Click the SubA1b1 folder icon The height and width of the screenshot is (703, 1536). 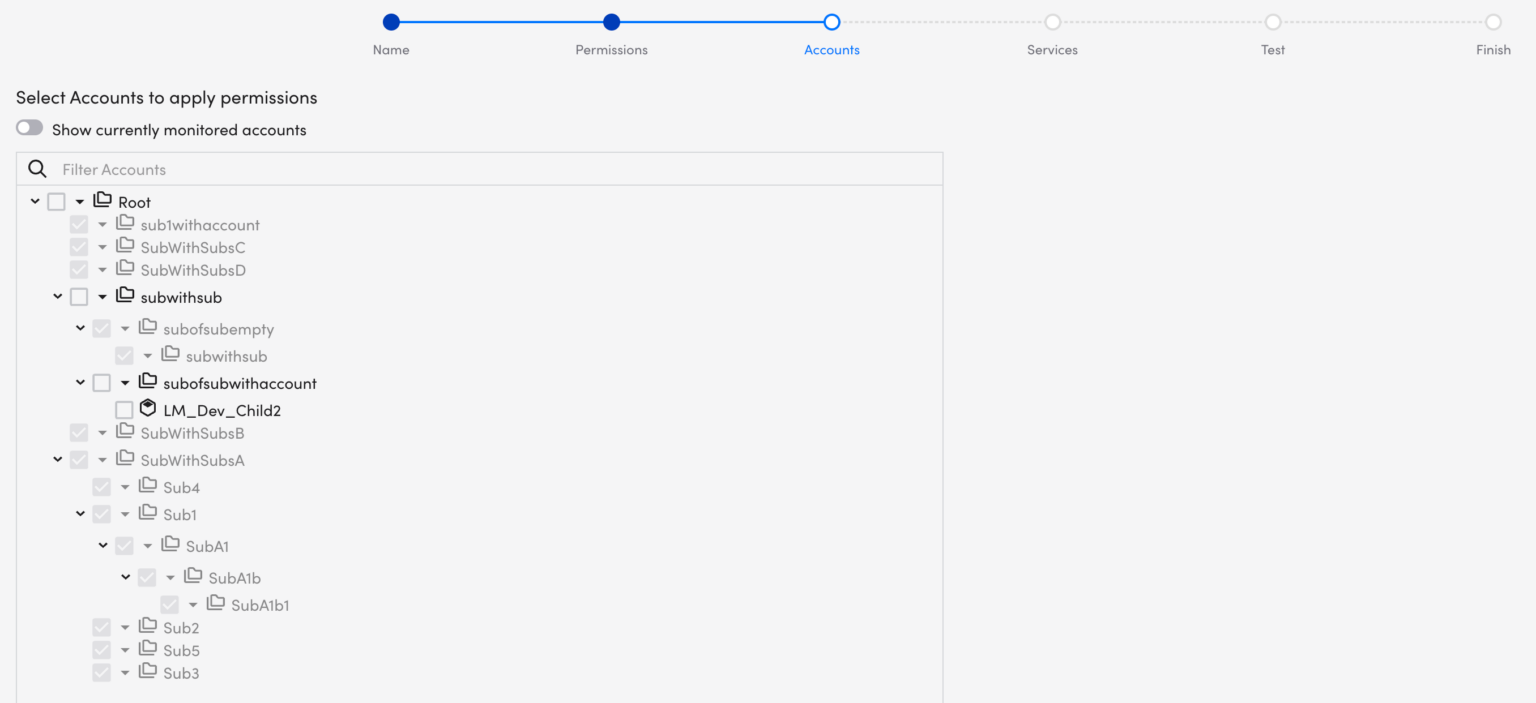pyautogui.click(x=215, y=604)
